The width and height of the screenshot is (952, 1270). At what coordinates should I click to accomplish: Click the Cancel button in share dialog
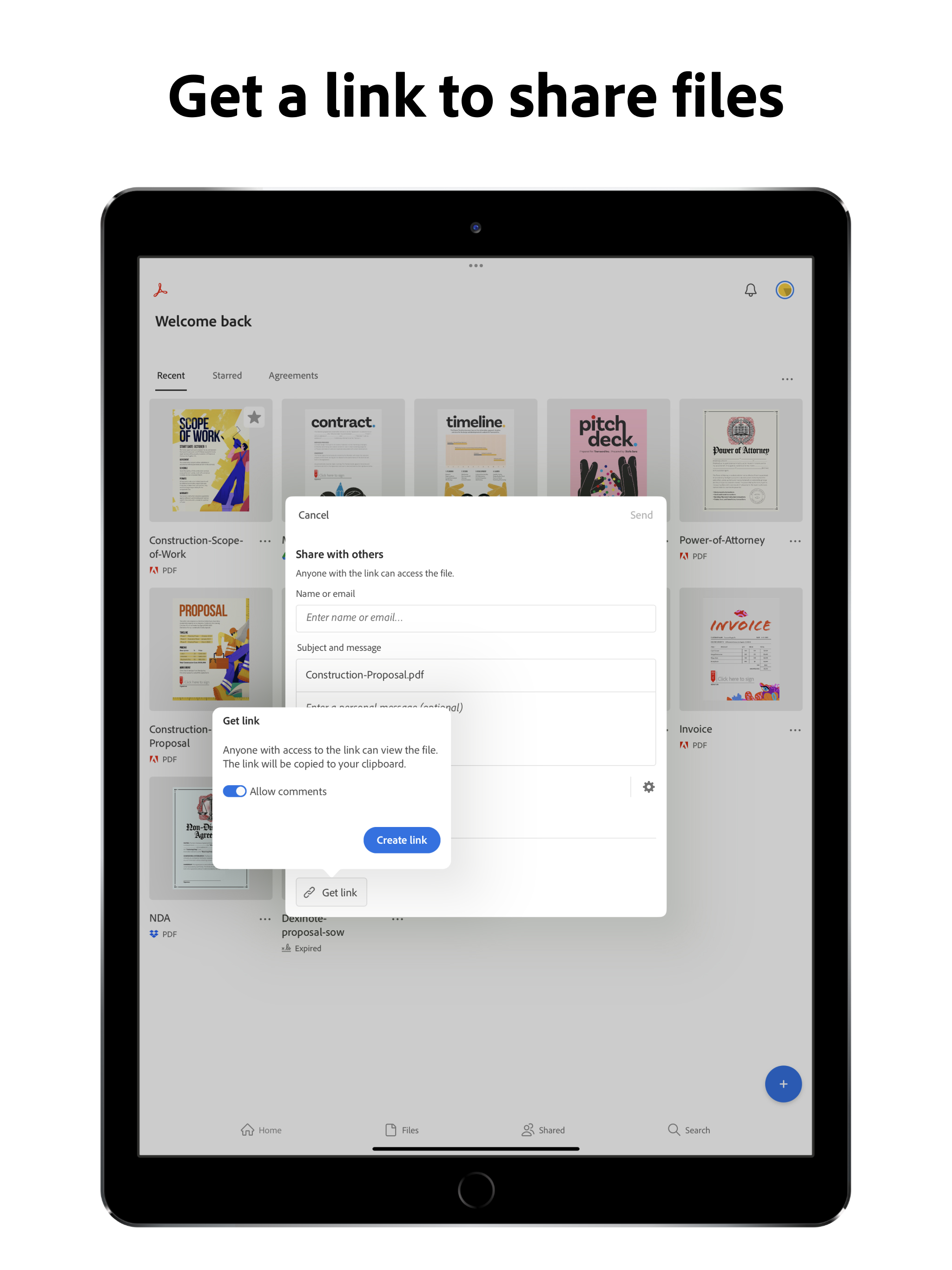313,513
